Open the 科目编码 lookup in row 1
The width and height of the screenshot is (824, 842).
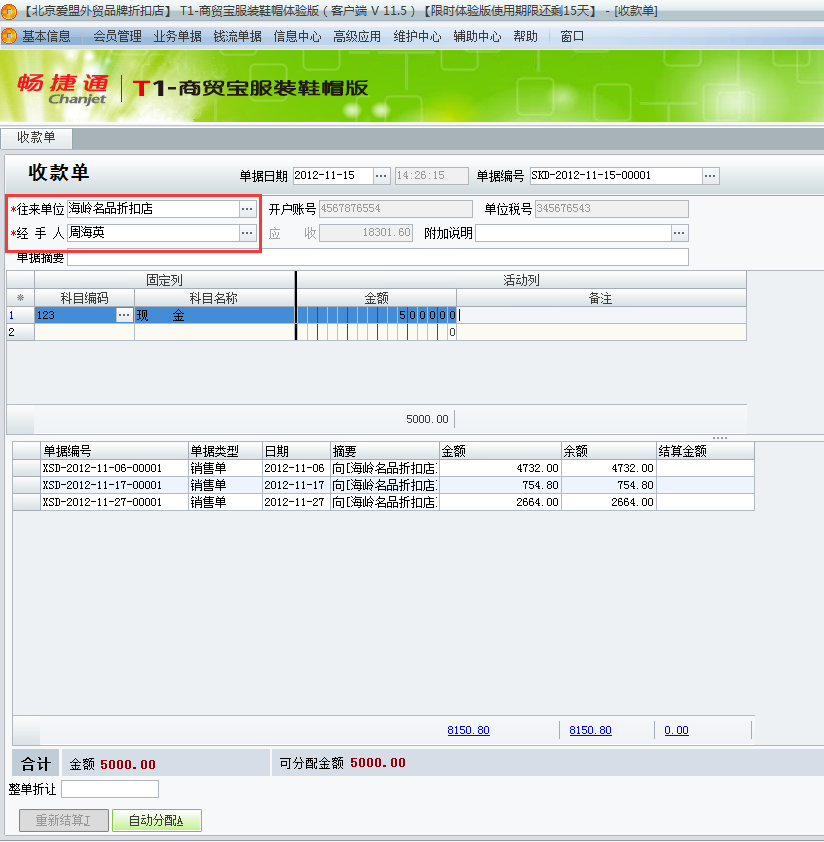(124, 315)
